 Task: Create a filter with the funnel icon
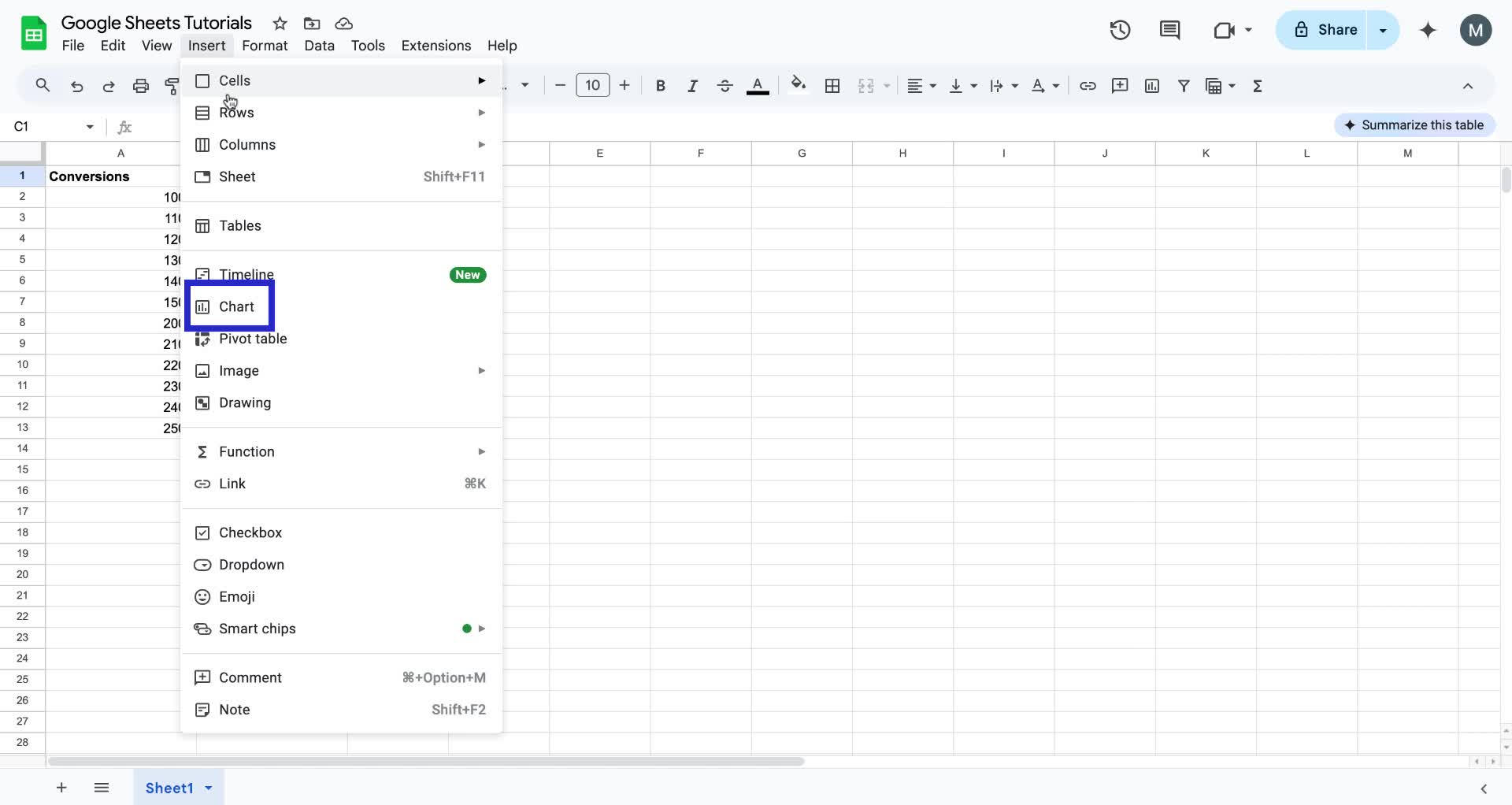(1184, 85)
